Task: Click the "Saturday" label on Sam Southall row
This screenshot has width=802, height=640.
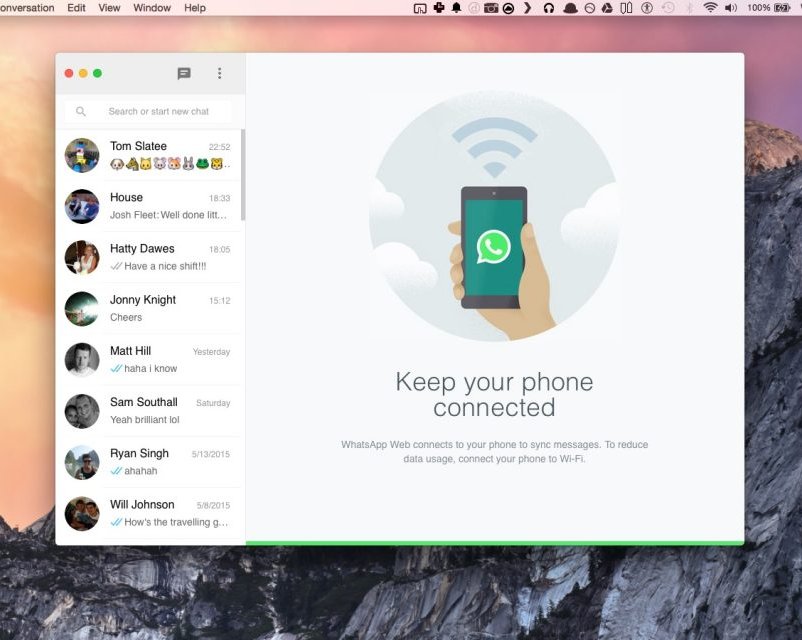Action: [x=213, y=403]
